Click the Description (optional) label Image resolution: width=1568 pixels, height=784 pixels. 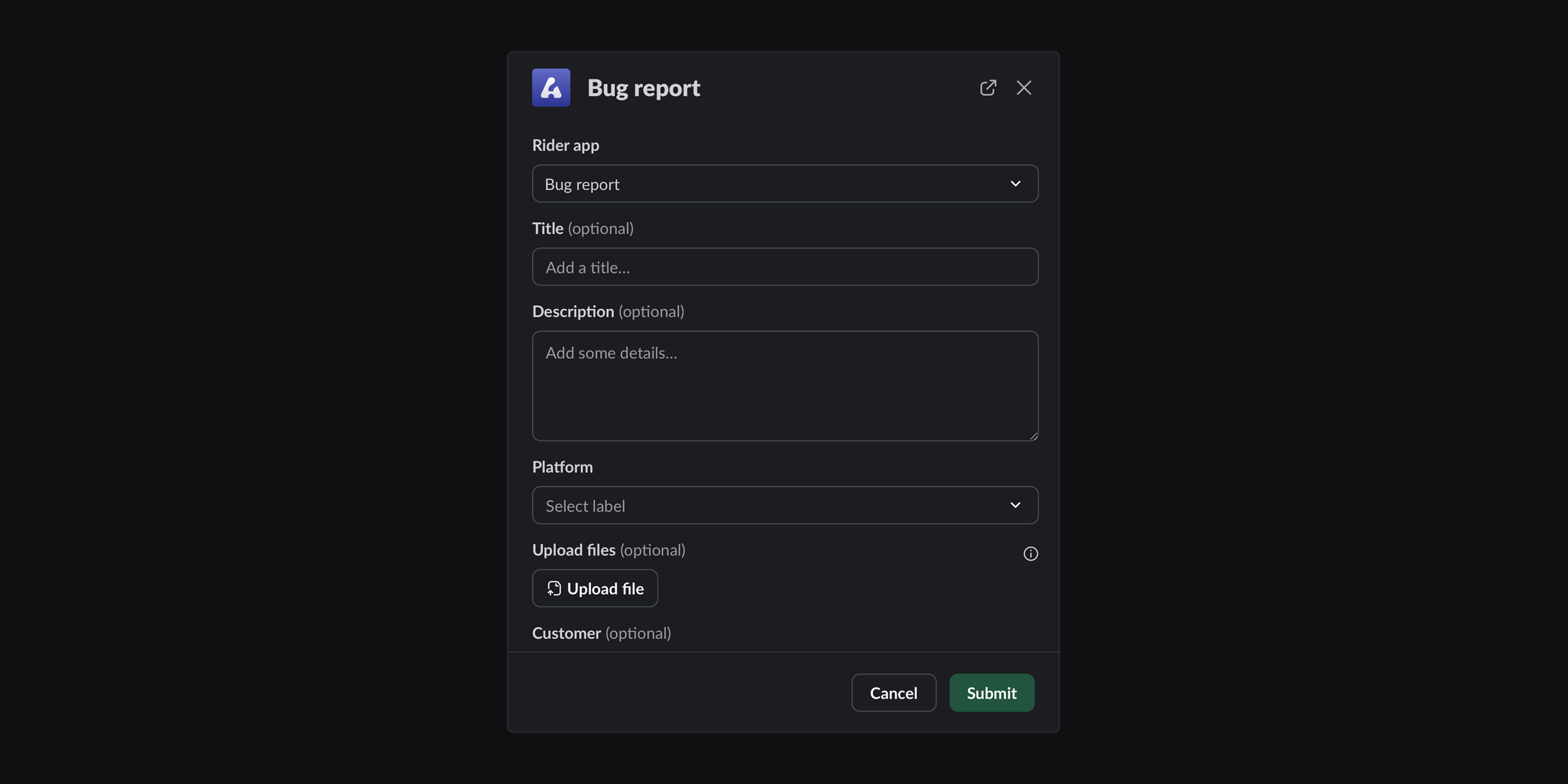pyautogui.click(x=608, y=312)
